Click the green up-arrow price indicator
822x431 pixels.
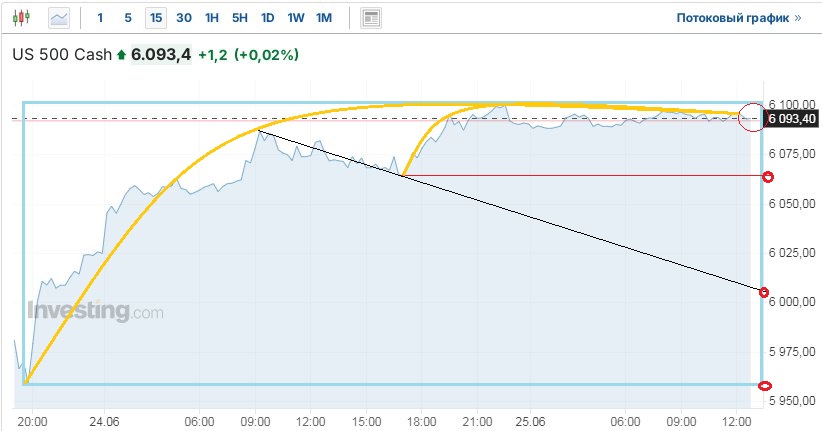point(122,55)
